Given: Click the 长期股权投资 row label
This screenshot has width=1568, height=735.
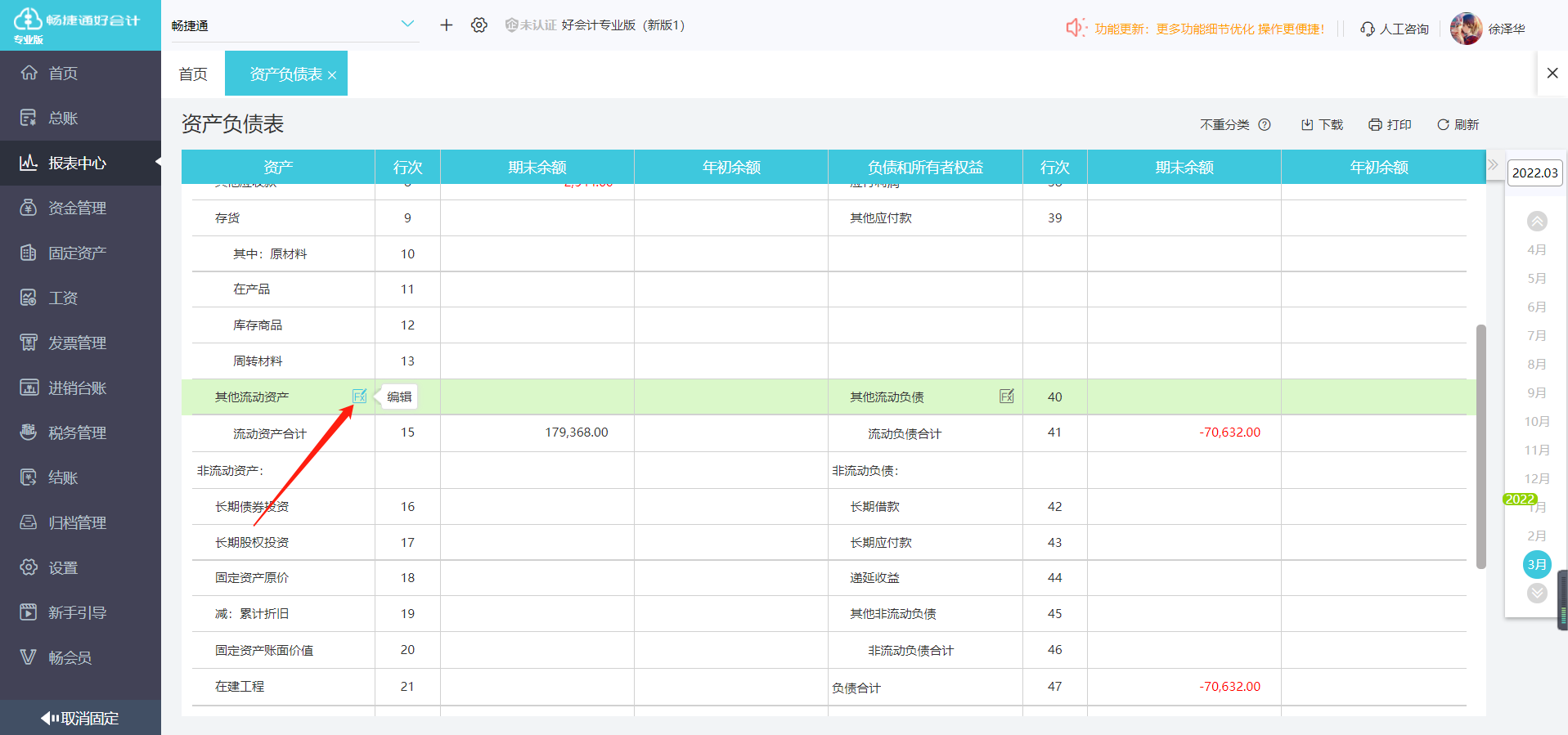Looking at the screenshot, I should pyautogui.click(x=252, y=542).
